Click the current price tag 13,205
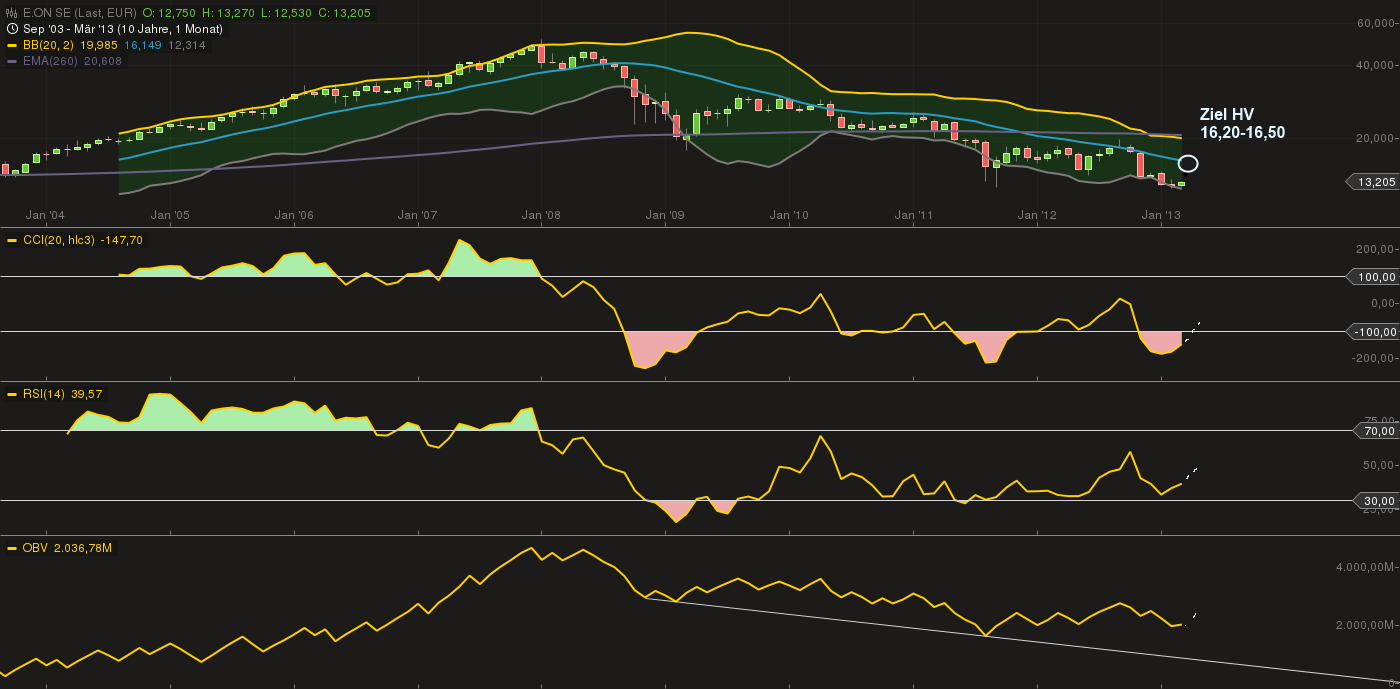 point(1372,182)
